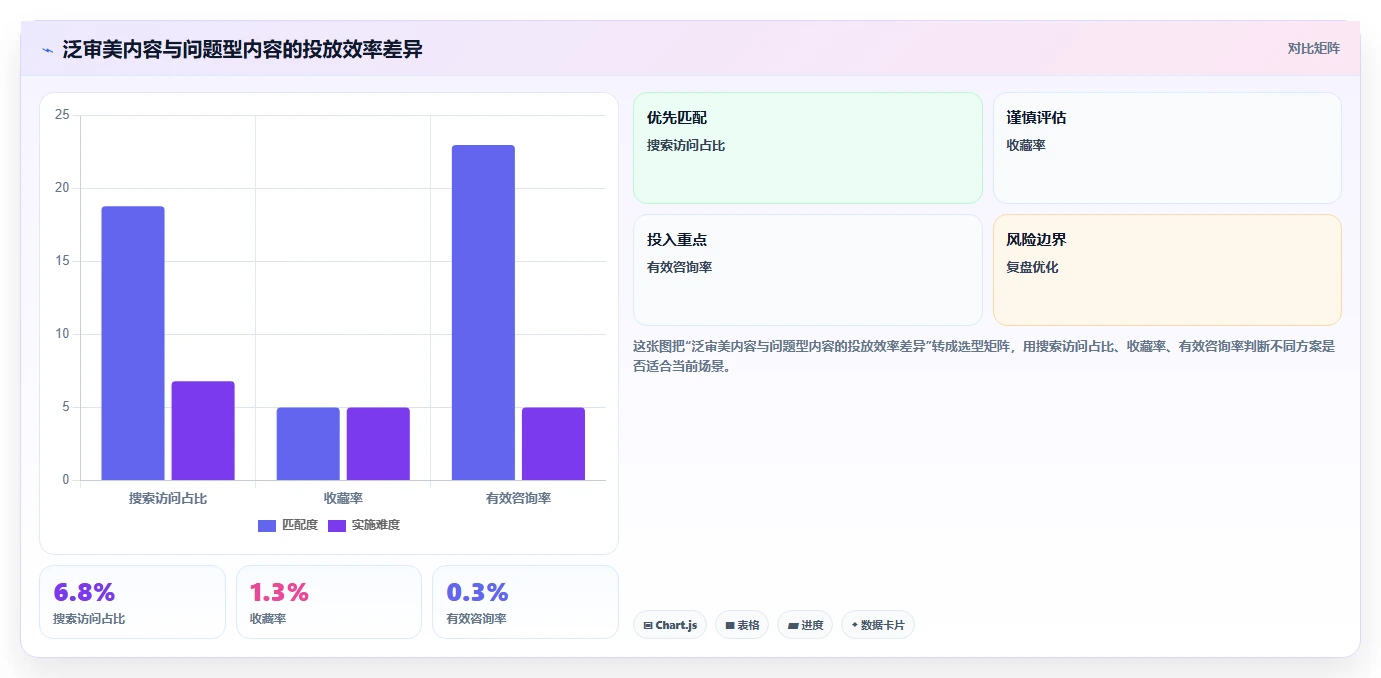This screenshot has width=1381, height=678.
Task: Toggle the 匹配度 legend entry
Action: (x=288, y=525)
